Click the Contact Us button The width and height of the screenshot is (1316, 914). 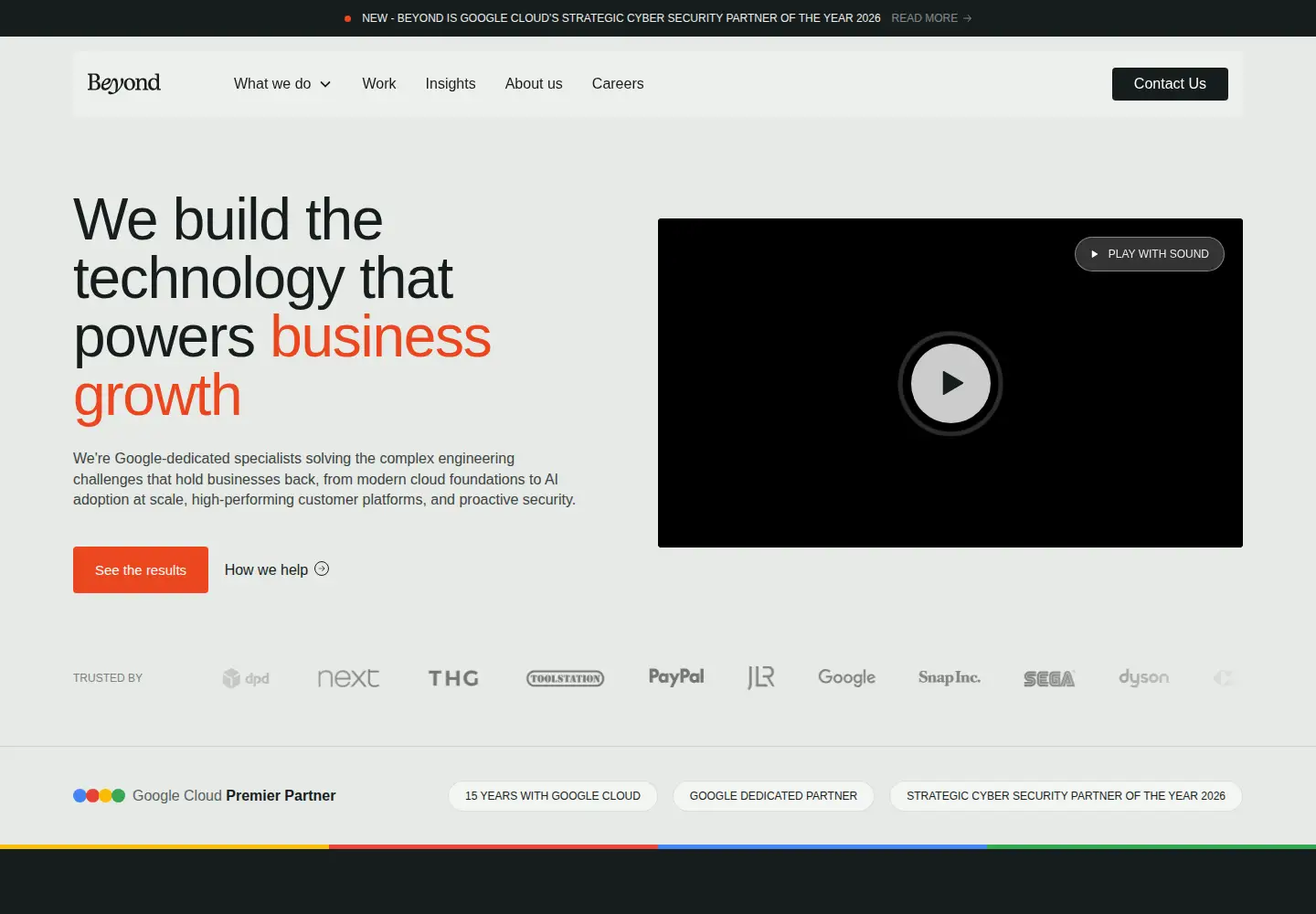(x=1170, y=84)
